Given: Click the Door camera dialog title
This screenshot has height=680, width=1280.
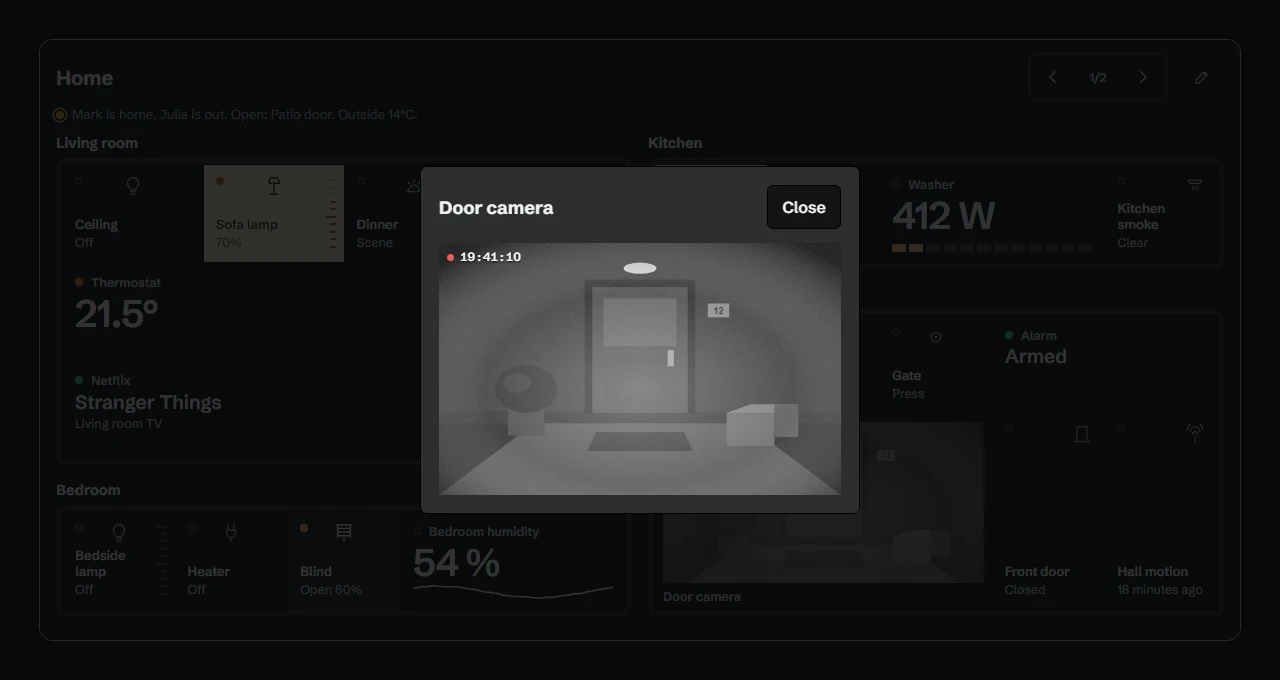Looking at the screenshot, I should [496, 208].
